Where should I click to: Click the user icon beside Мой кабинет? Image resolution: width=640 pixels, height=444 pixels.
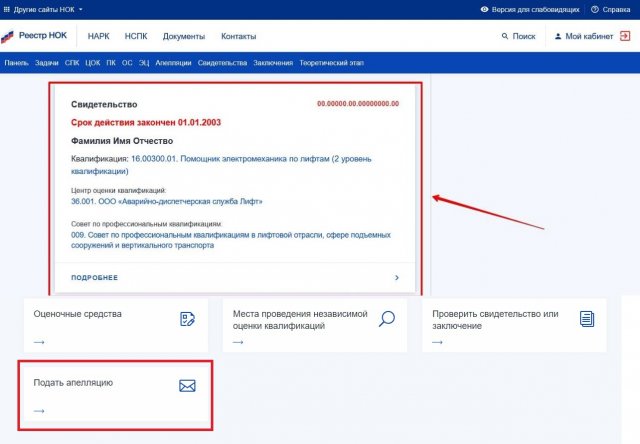tap(558, 36)
